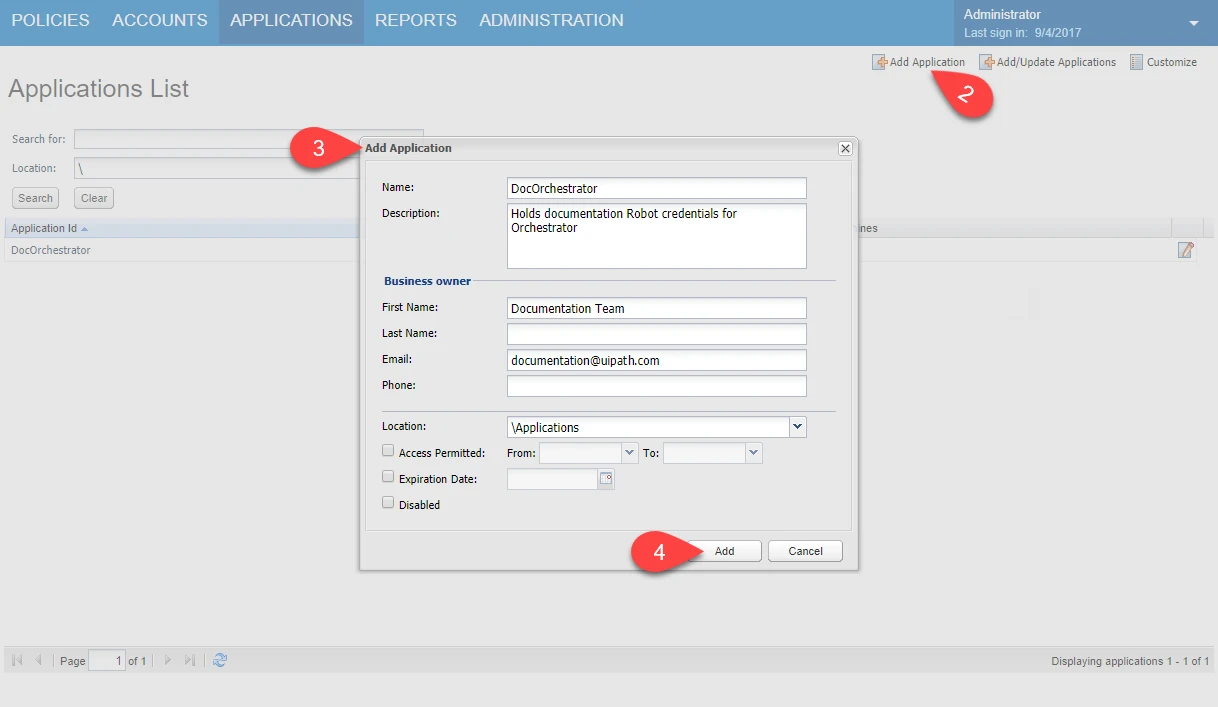Click the First Name input field

(x=656, y=308)
